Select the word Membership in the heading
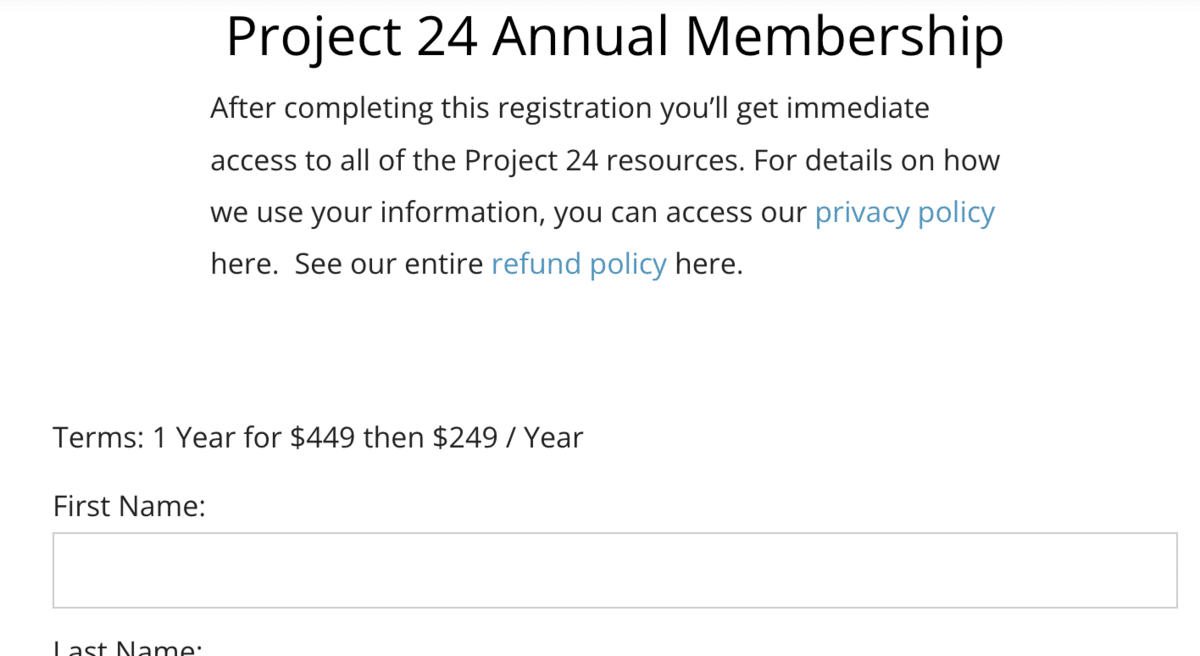Image resolution: width=1200 pixels, height=656 pixels. click(x=845, y=37)
